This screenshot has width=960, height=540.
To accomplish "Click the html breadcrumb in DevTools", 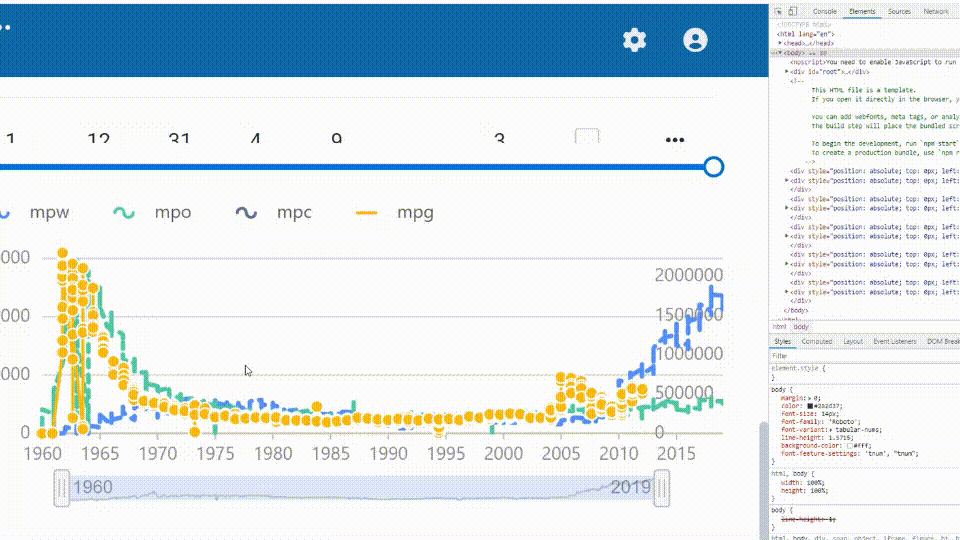I will [x=779, y=327].
